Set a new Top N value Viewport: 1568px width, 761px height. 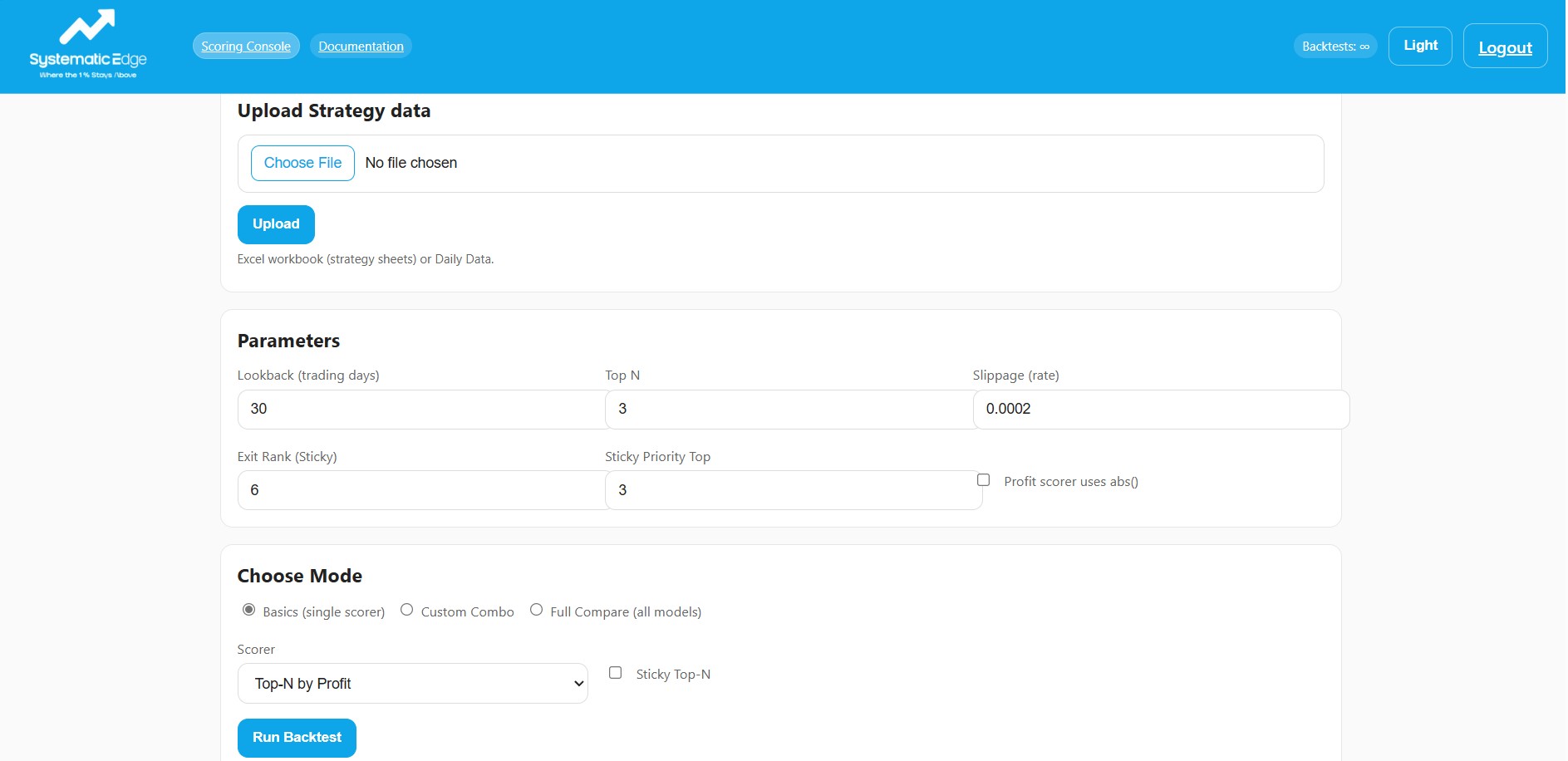[789, 409]
